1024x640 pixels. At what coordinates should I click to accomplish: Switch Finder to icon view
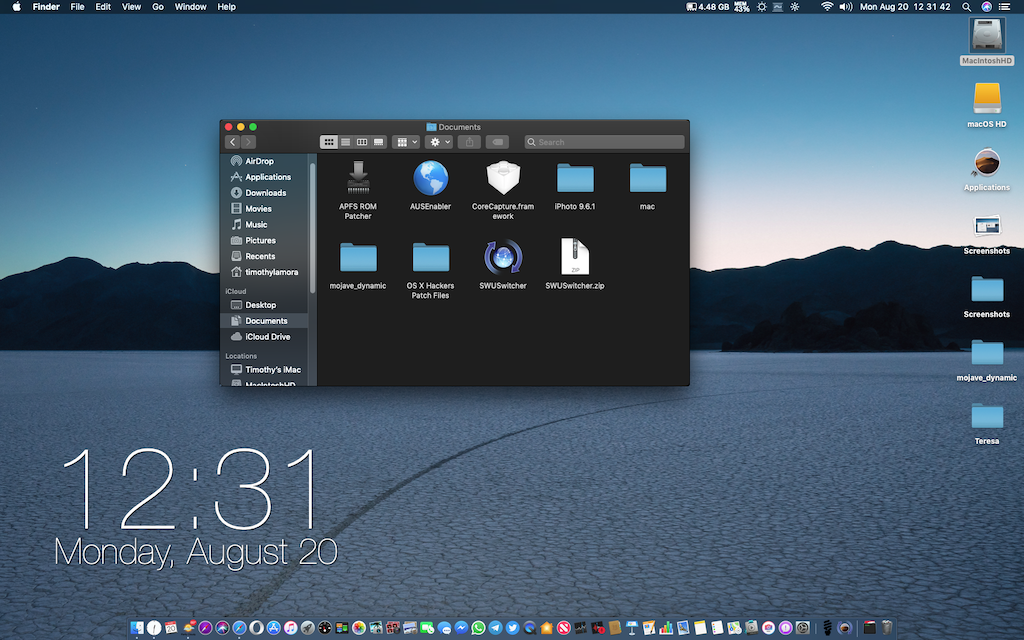328,142
